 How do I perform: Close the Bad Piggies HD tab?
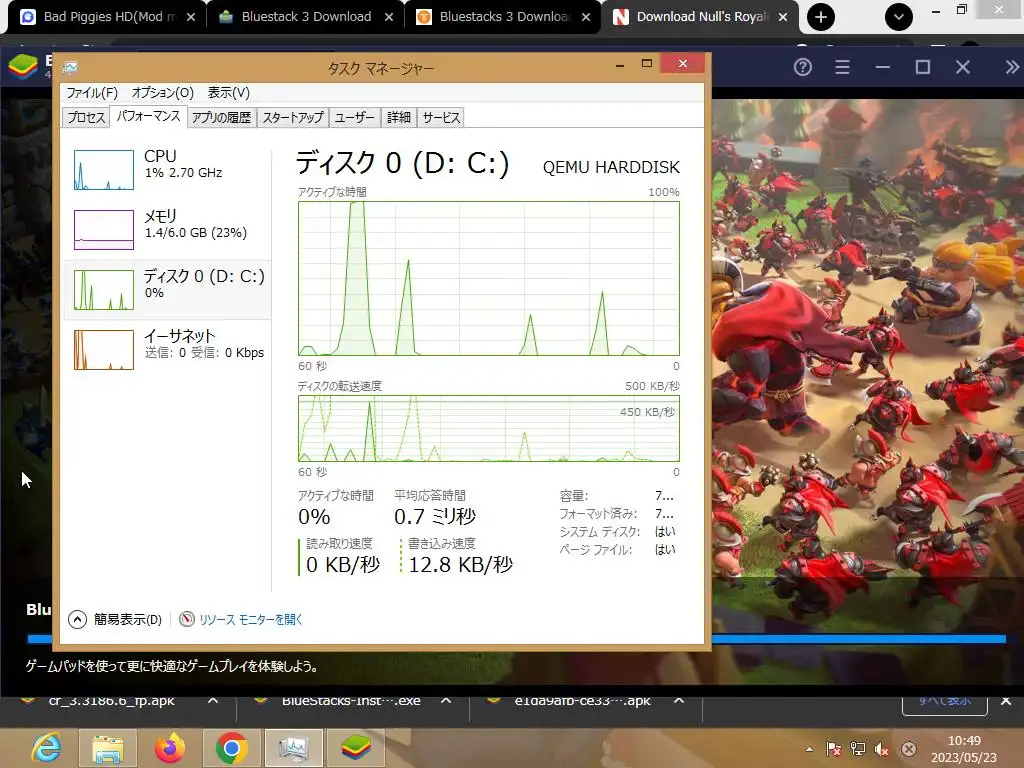click(x=191, y=18)
